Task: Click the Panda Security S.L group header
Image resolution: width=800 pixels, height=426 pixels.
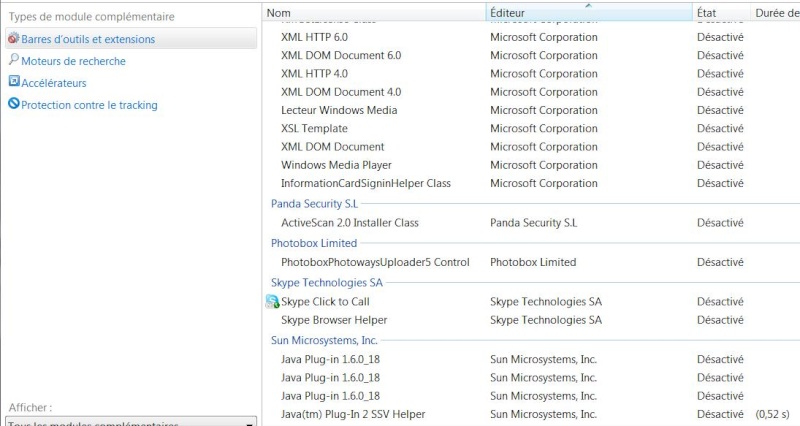Action: (314, 204)
